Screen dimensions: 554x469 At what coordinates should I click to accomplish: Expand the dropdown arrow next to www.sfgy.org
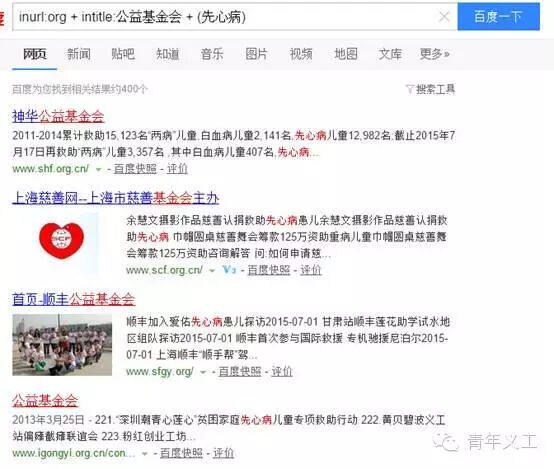(203, 372)
